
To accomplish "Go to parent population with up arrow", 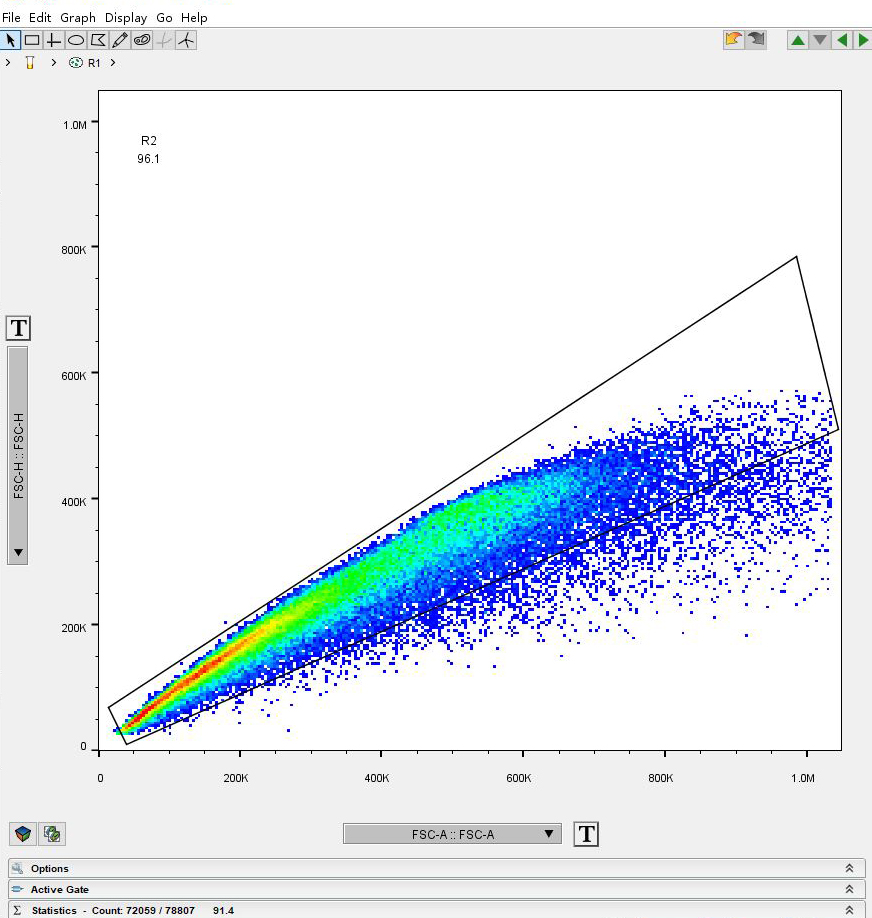I will click(x=798, y=40).
